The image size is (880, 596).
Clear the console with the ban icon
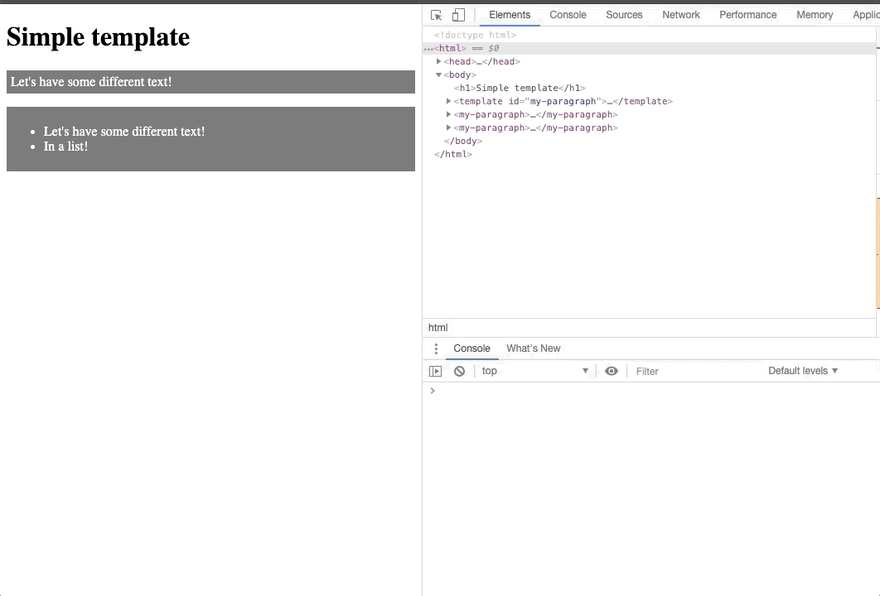tap(460, 371)
